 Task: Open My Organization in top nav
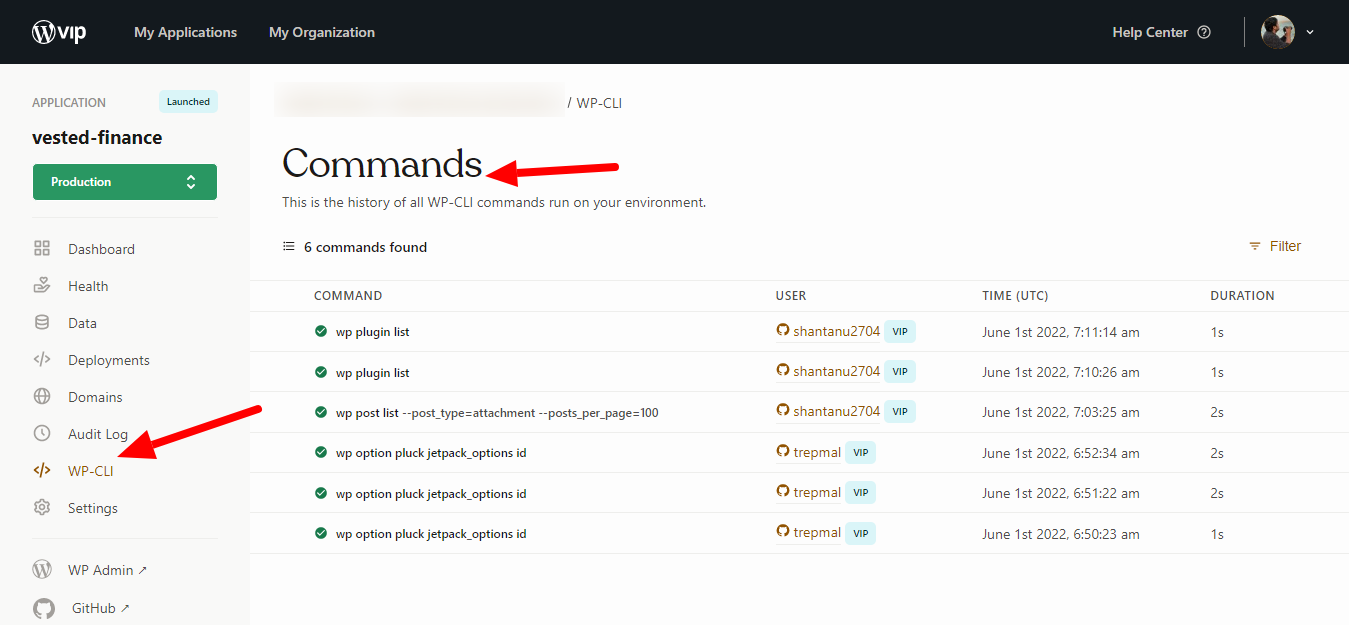(x=322, y=32)
